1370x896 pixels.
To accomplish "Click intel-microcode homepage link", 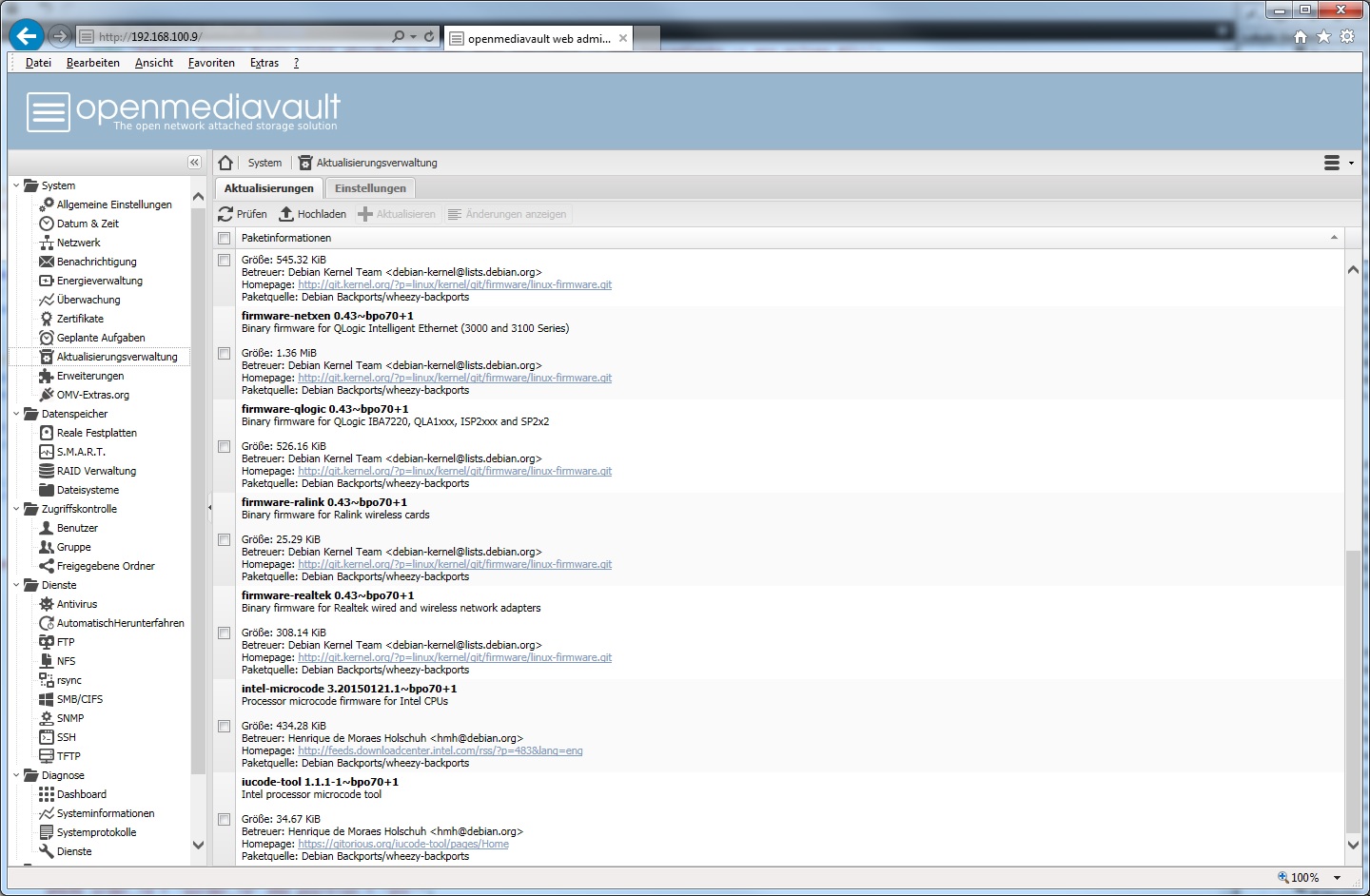I will point(440,750).
